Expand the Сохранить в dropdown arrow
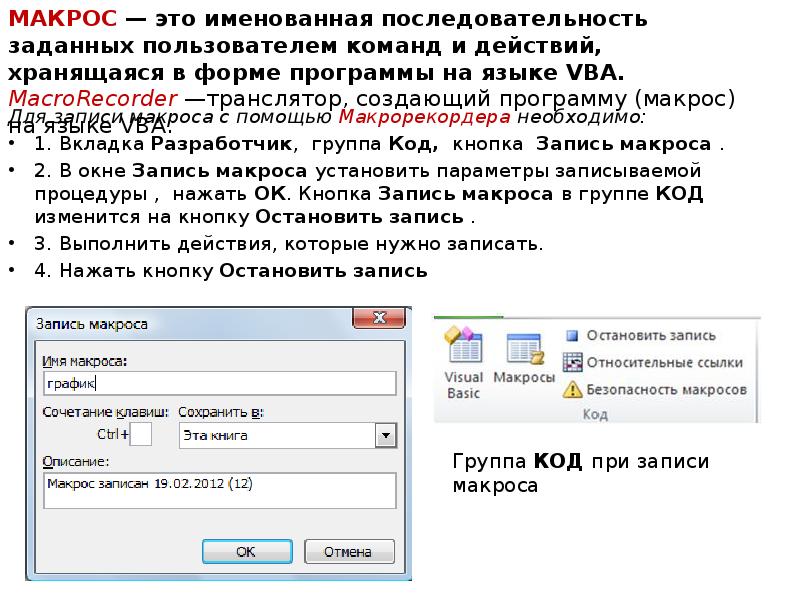The height and width of the screenshot is (600, 800). coord(384,435)
